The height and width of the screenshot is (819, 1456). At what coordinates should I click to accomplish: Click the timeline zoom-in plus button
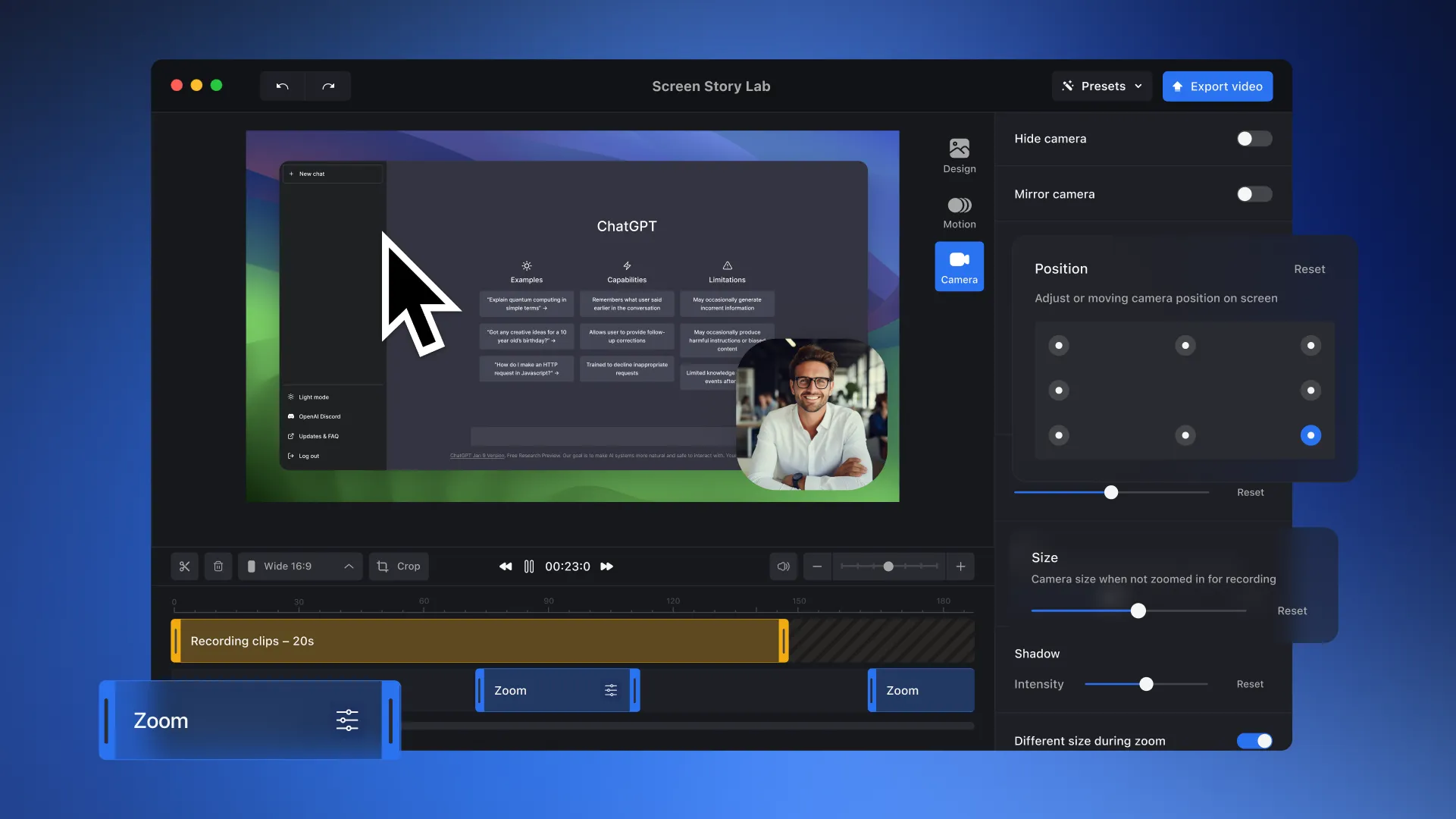coord(960,566)
